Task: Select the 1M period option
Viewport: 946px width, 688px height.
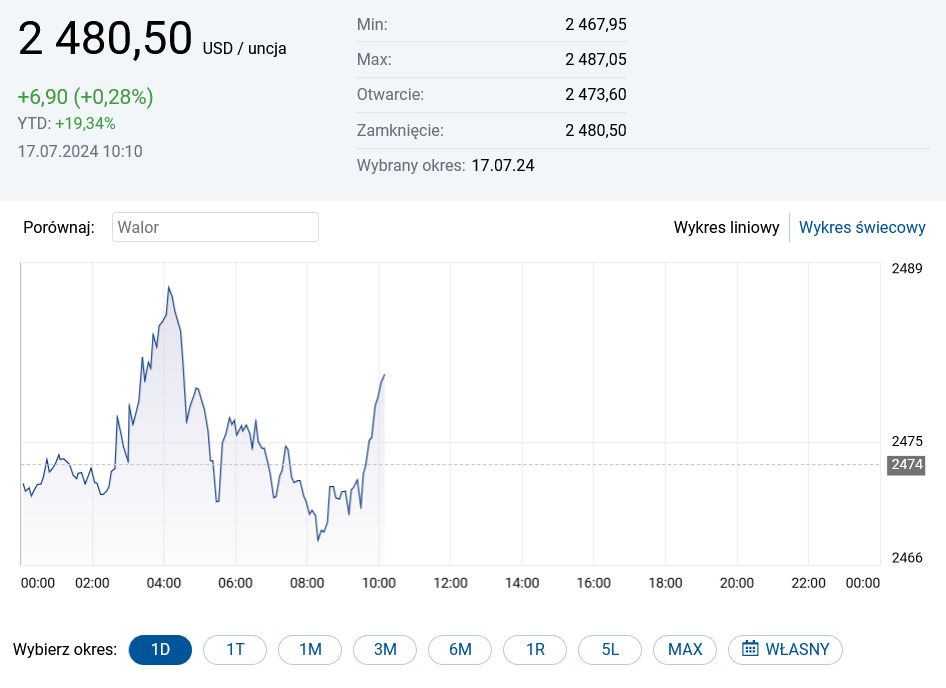Action: [x=310, y=649]
